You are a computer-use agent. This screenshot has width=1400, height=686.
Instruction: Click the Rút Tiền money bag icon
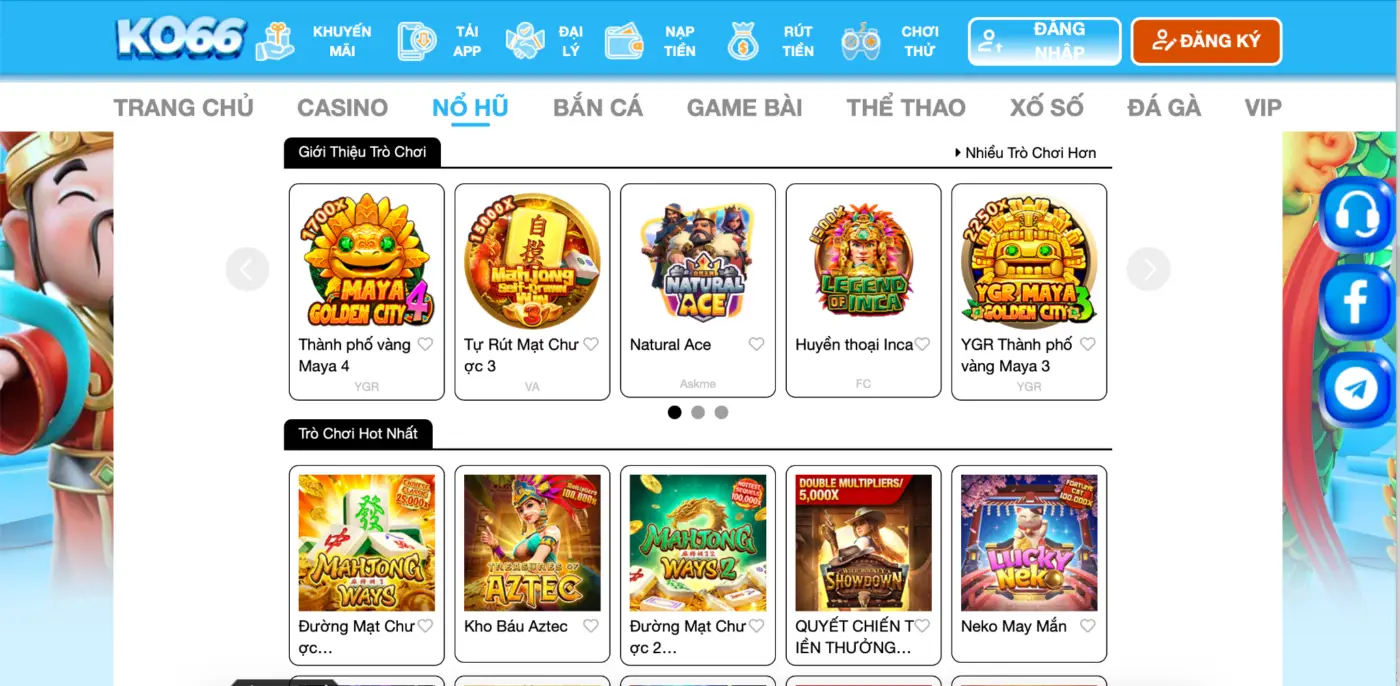click(743, 41)
